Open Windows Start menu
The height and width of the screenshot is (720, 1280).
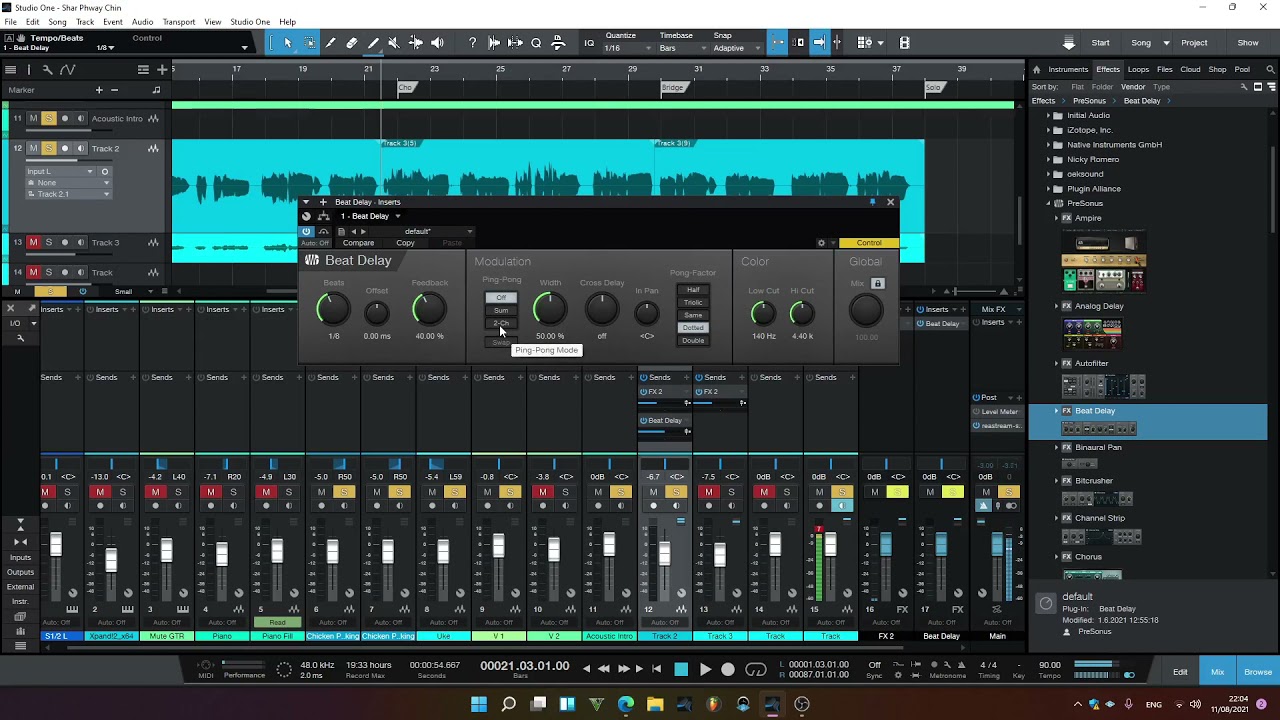(479, 704)
